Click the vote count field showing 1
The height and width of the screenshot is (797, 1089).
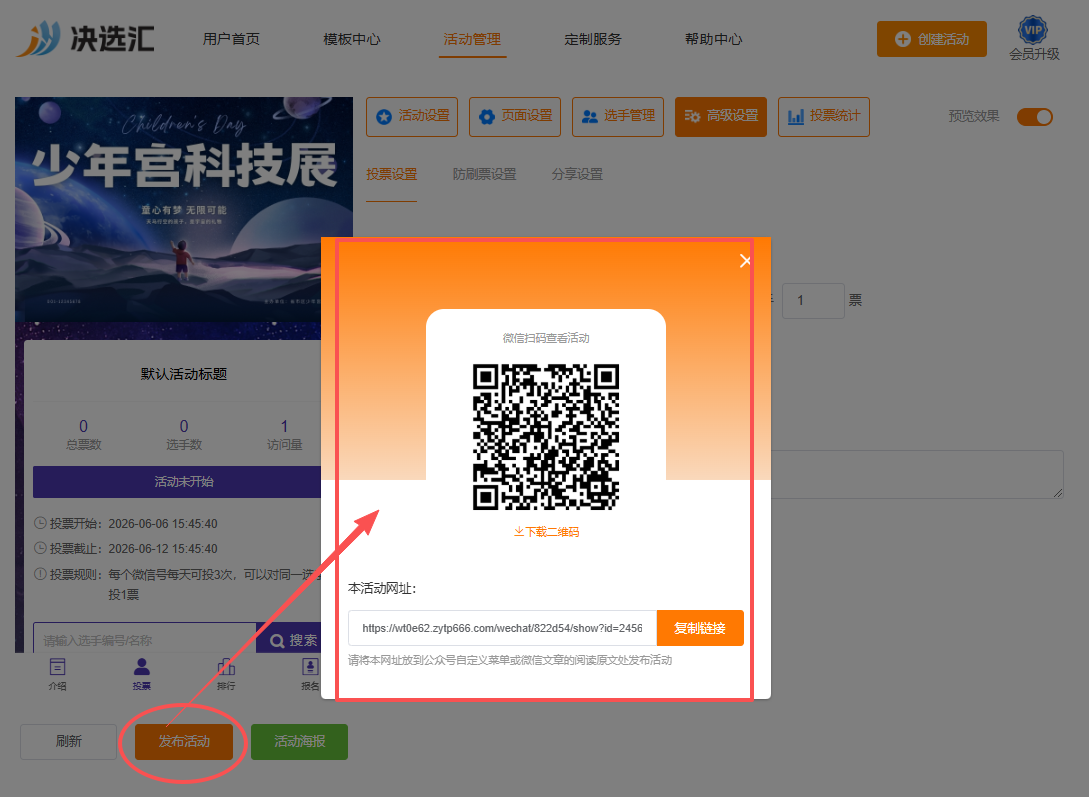[x=813, y=301]
